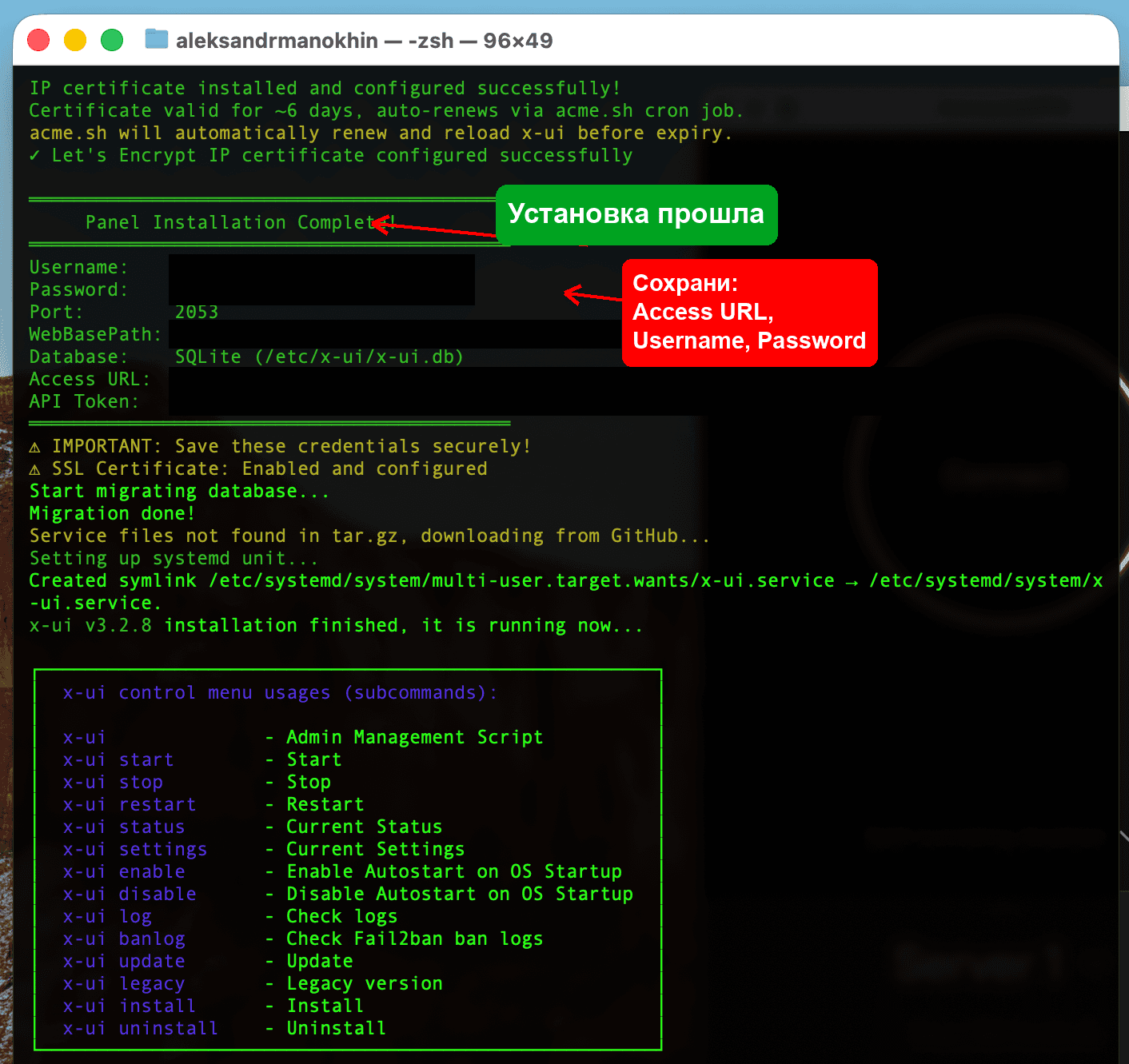Viewport: 1129px width, 1064px height.
Task: Click the 'x-ui settings' subcommand
Action: [135, 849]
